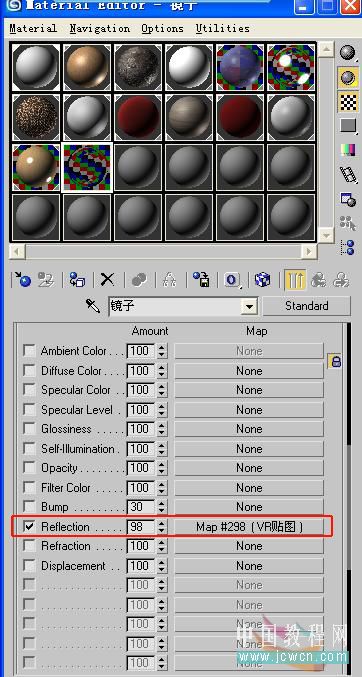
Task: Click Reflection map button Map #298
Action: coord(249,527)
